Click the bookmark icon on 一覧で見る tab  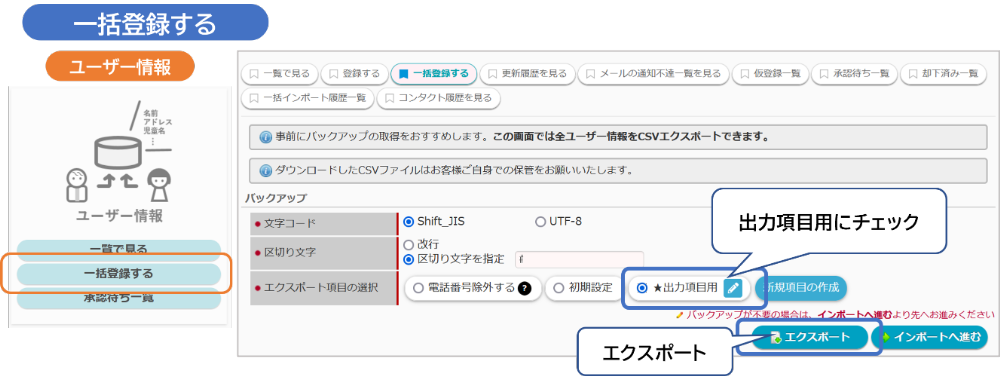click(x=254, y=73)
